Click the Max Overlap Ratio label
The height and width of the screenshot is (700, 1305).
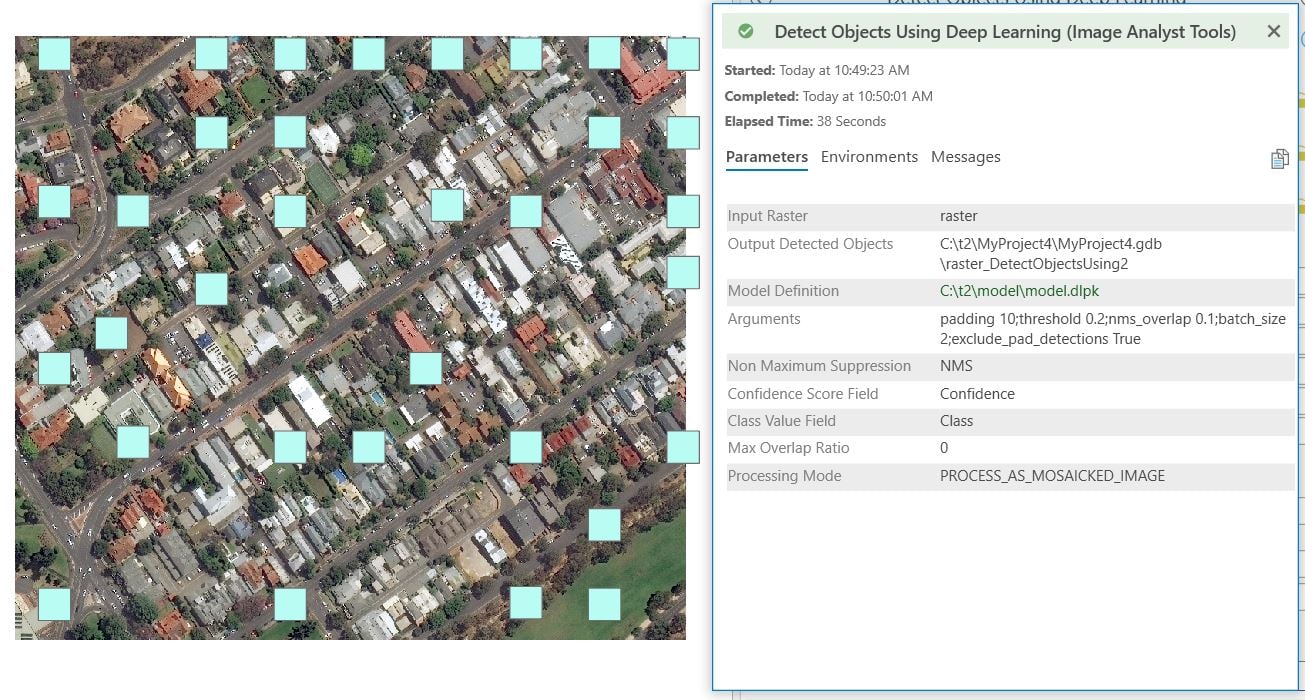click(x=789, y=448)
